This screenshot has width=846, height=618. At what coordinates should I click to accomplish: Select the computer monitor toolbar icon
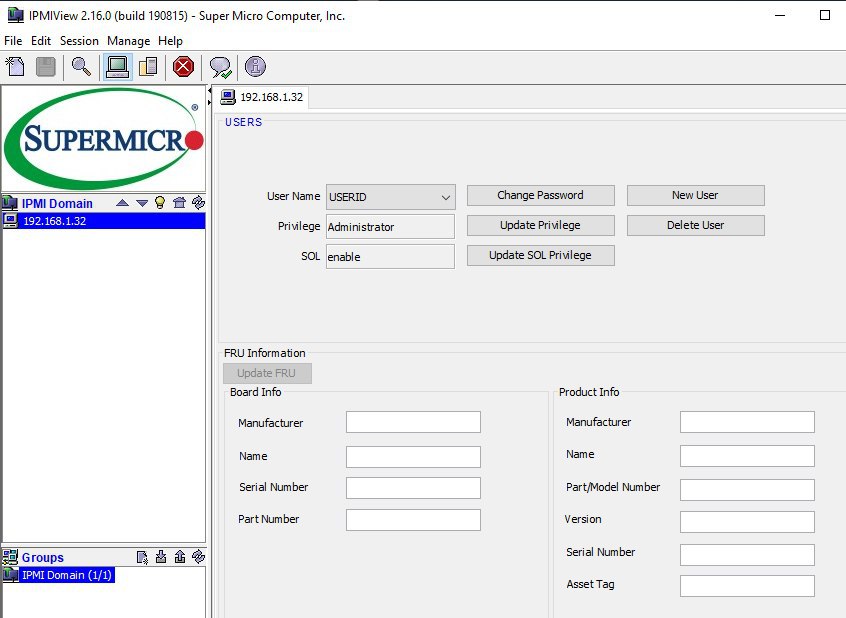(117, 67)
